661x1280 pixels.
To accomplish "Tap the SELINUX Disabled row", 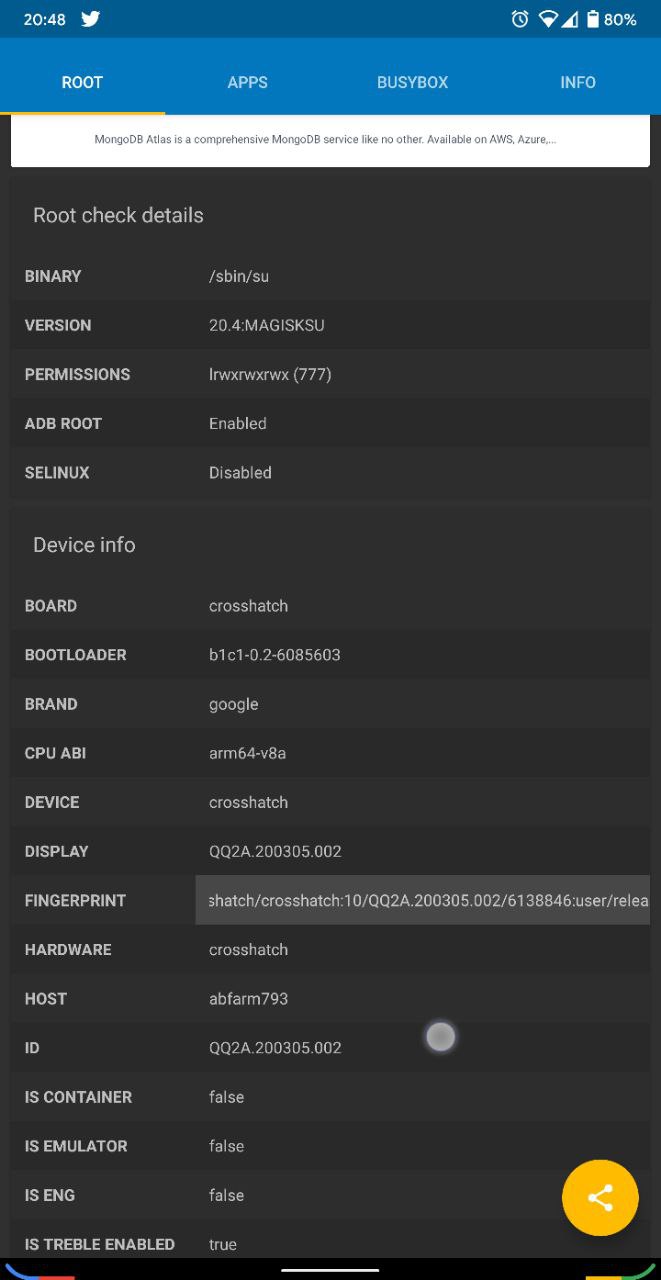I will (330, 472).
